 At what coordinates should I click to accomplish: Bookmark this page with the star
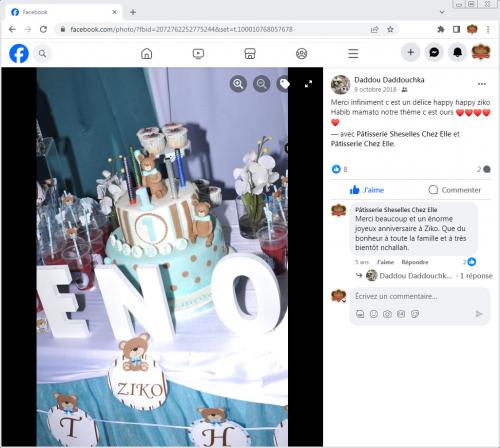pyautogui.click(x=390, y=29)
